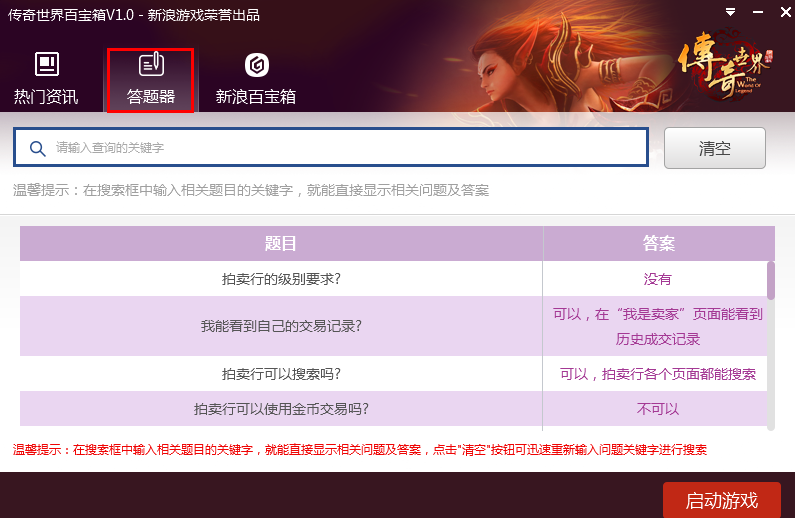
Task: Close the 传奇世界百宝箱 window
Action: point(785,12)
